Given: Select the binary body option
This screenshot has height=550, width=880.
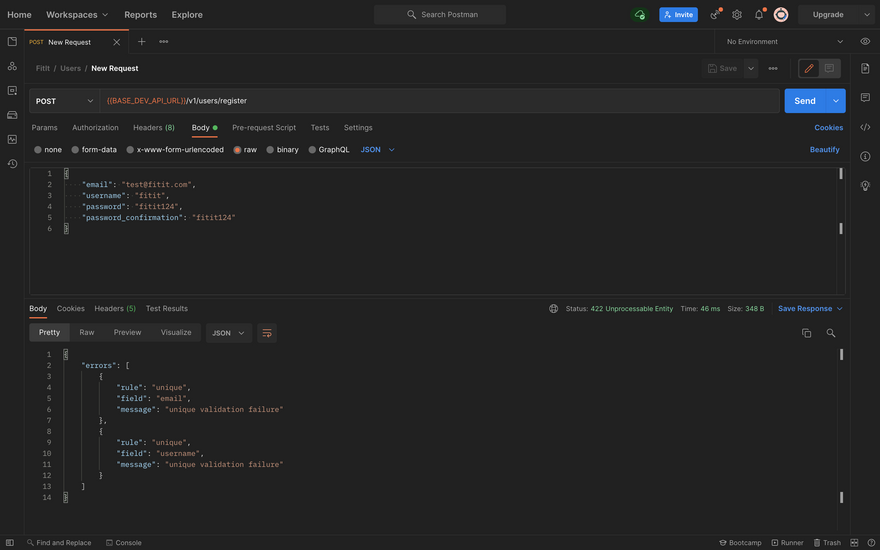Looking at the screenshot, I should point(282,150).
